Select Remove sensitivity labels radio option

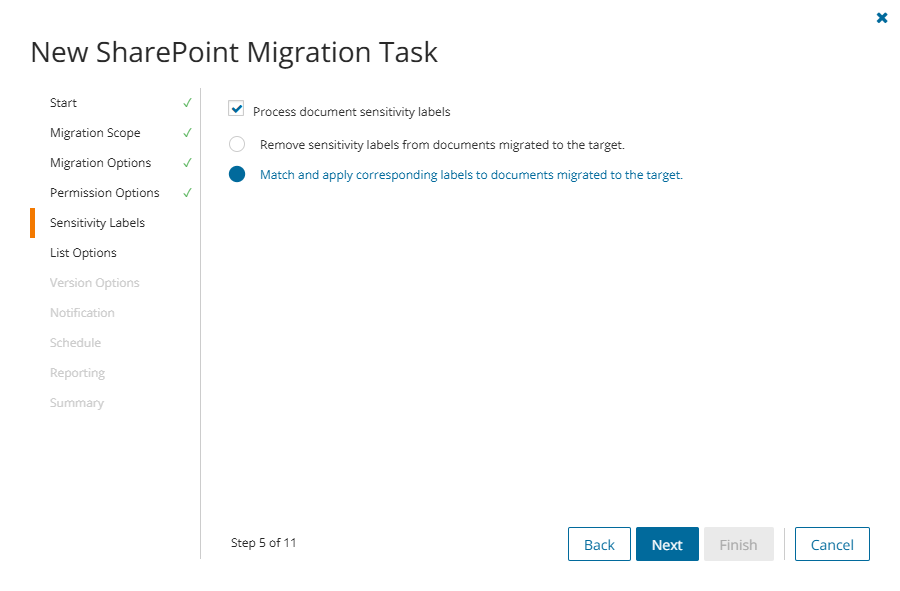[237, 144]
